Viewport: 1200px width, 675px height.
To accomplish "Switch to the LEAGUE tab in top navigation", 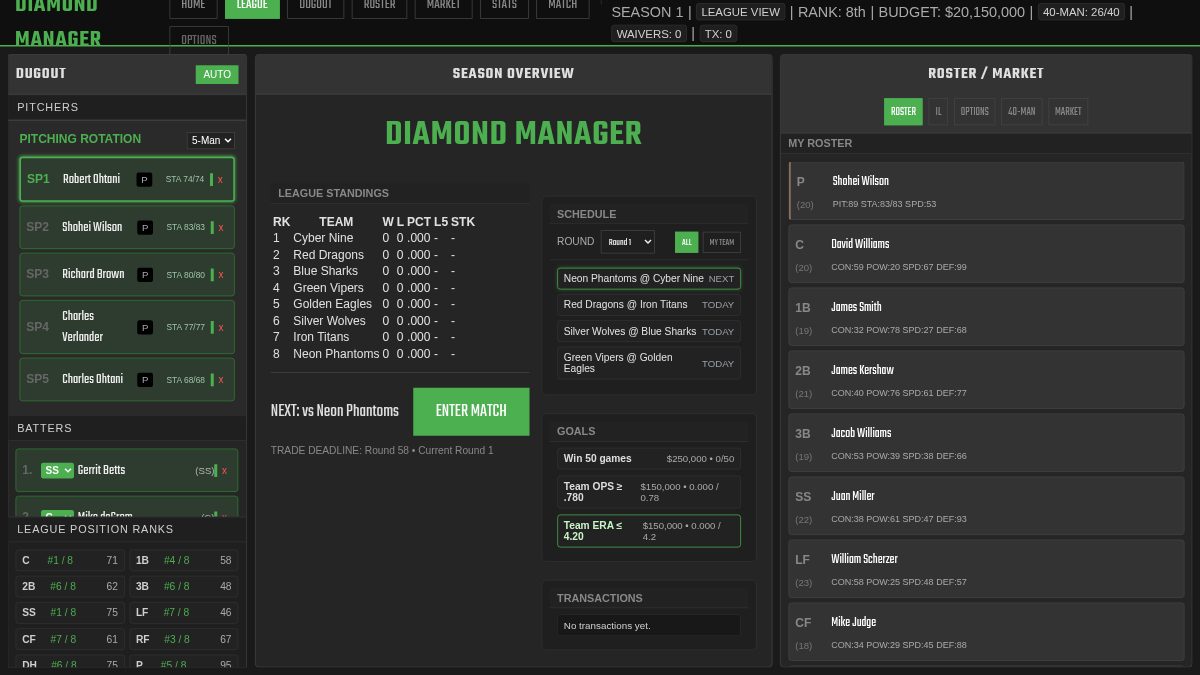I will (x=252, y=6).
